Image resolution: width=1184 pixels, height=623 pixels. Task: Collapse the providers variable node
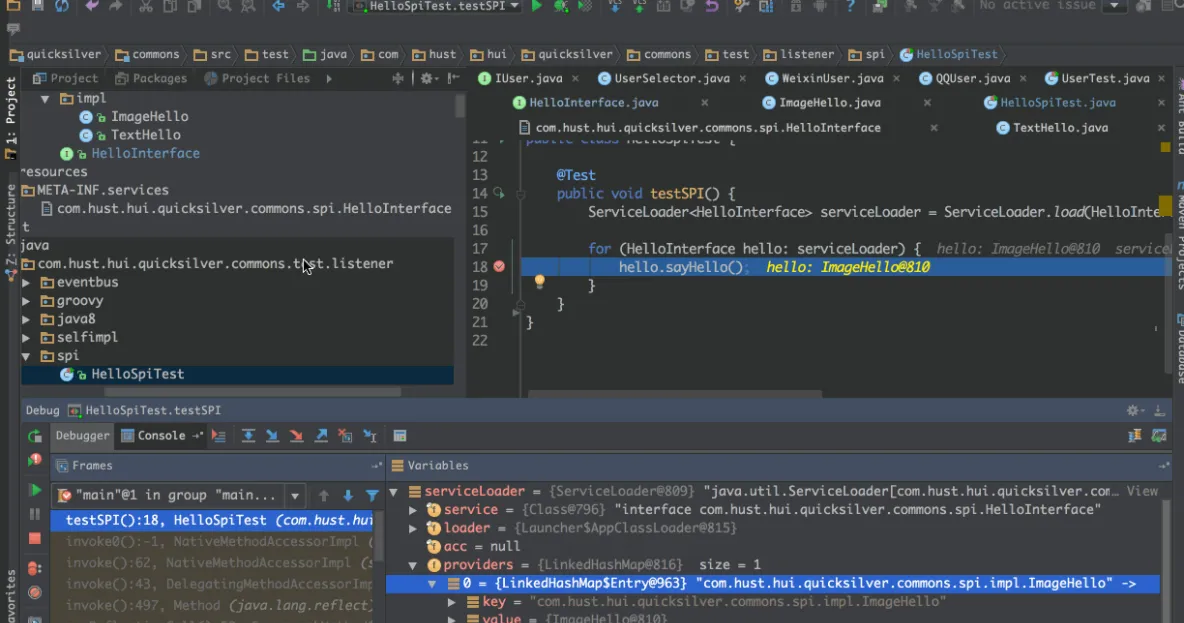(412, 565)
